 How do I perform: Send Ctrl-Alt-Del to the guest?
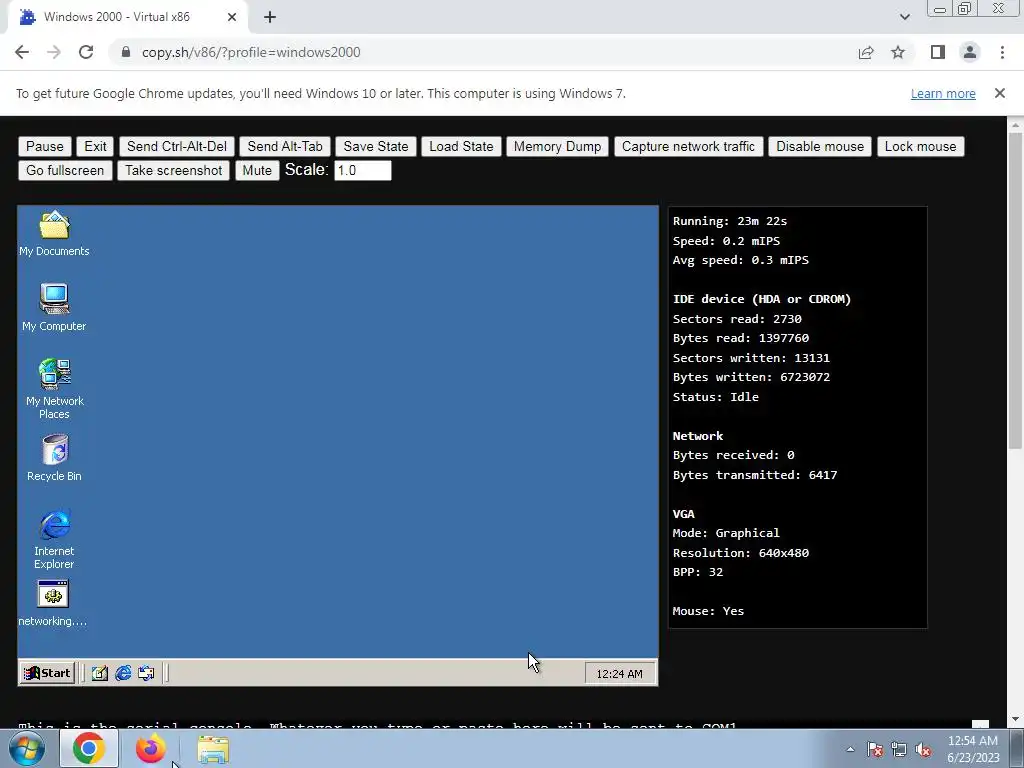coord(177,146)
